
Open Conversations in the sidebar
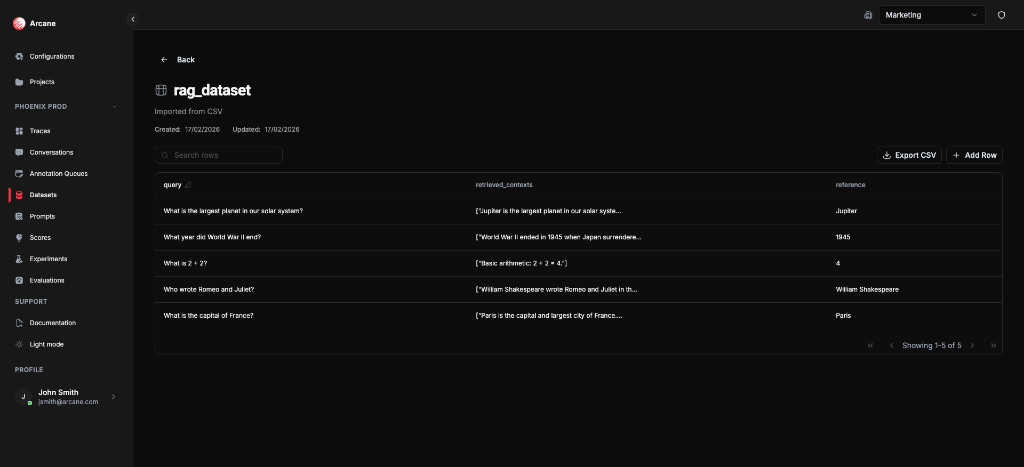pyautogui.click(x=51, y=152)
